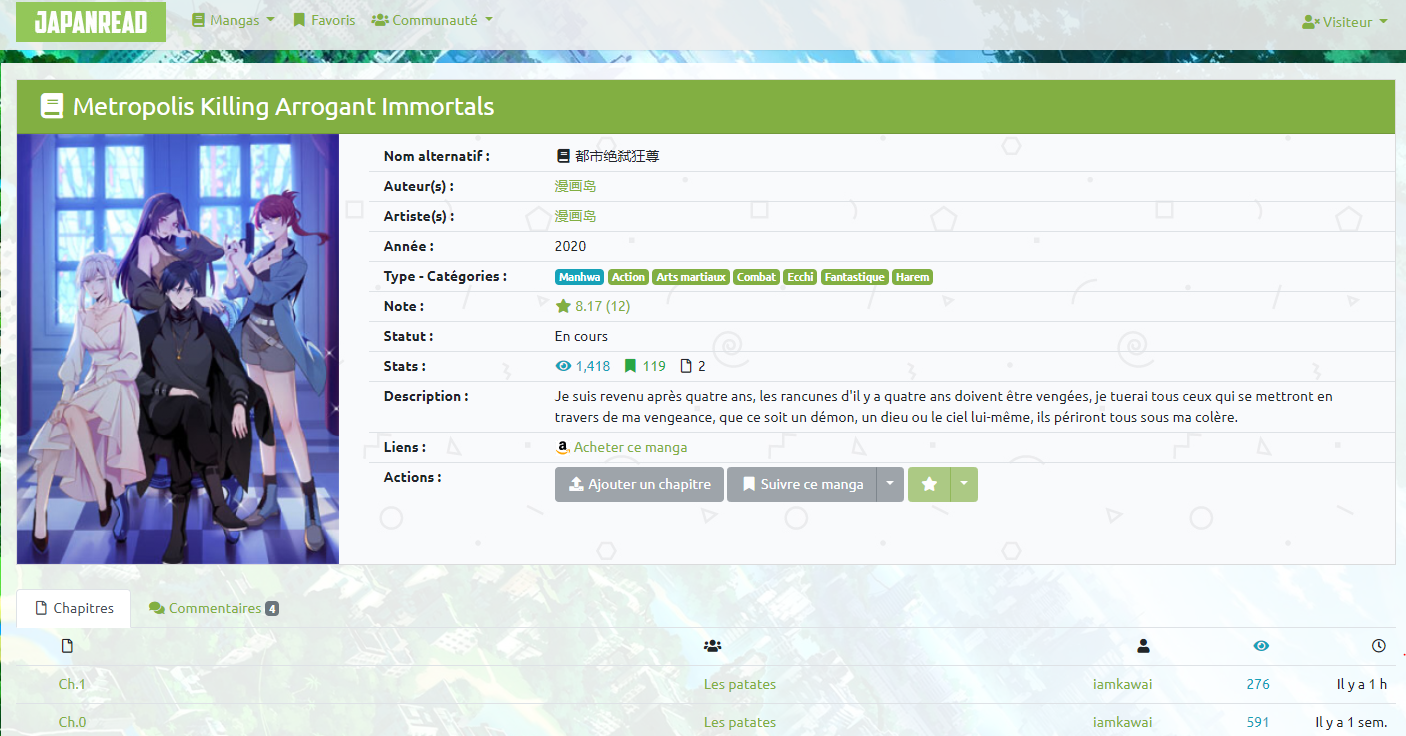Click the manga cover image
Viewport: 1406px width, 736px height.
pyautogui.click(x=178, y=349)
